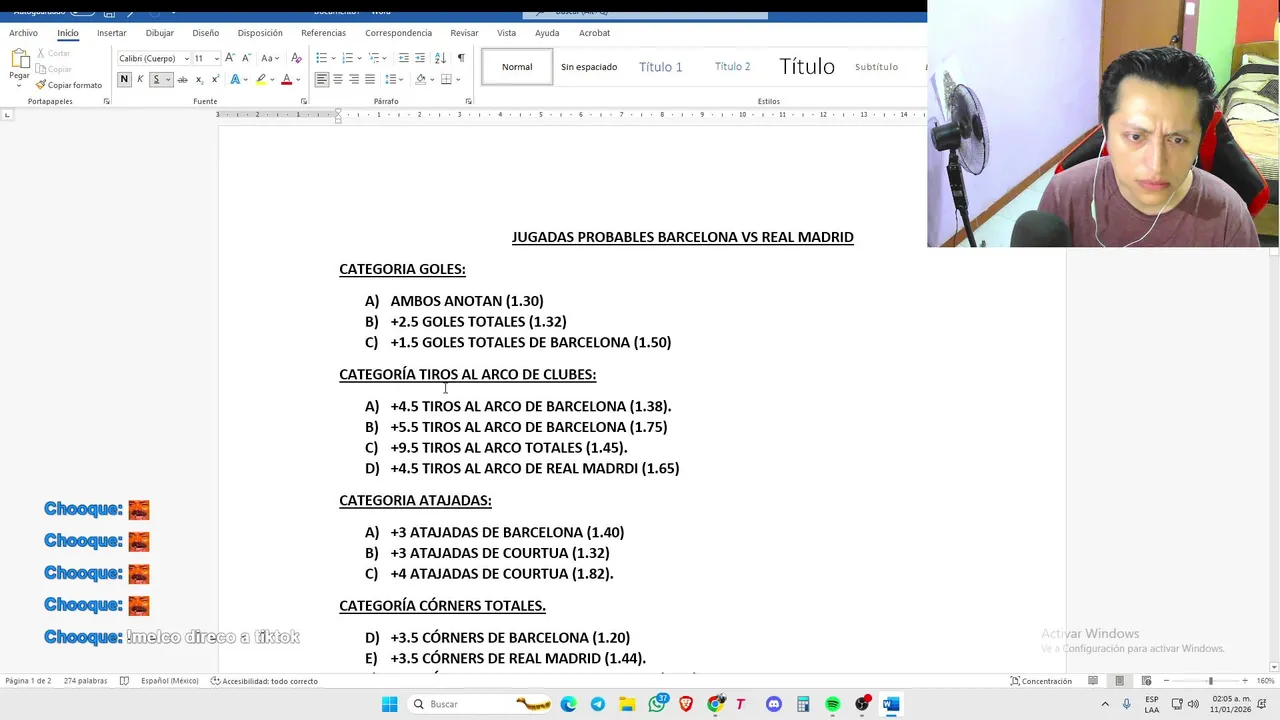Expand numbering library dropdown arrow
This screenshot has height=720, width=1280.
click(x=358, y=58)
